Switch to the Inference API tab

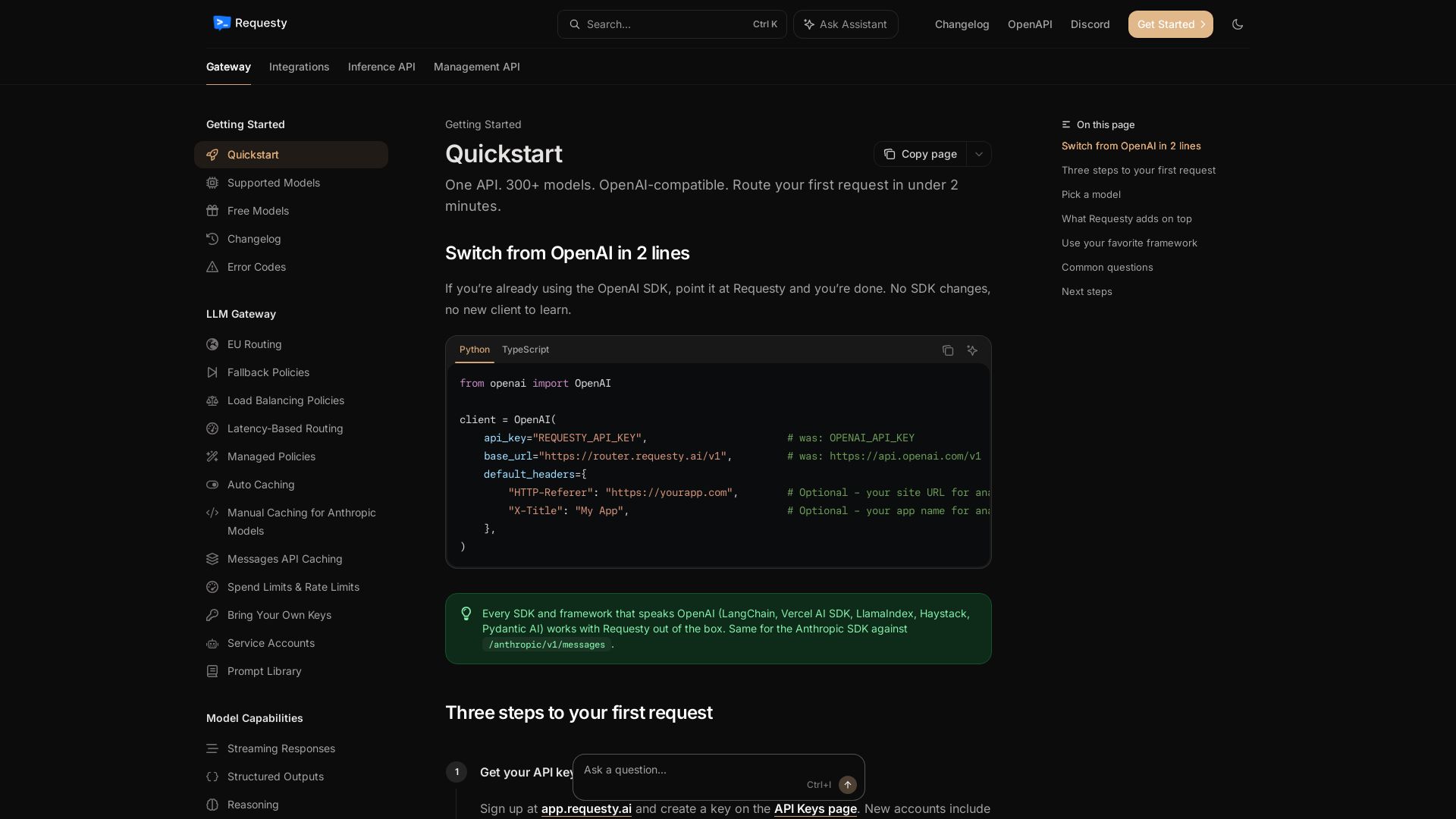point(381,67)
